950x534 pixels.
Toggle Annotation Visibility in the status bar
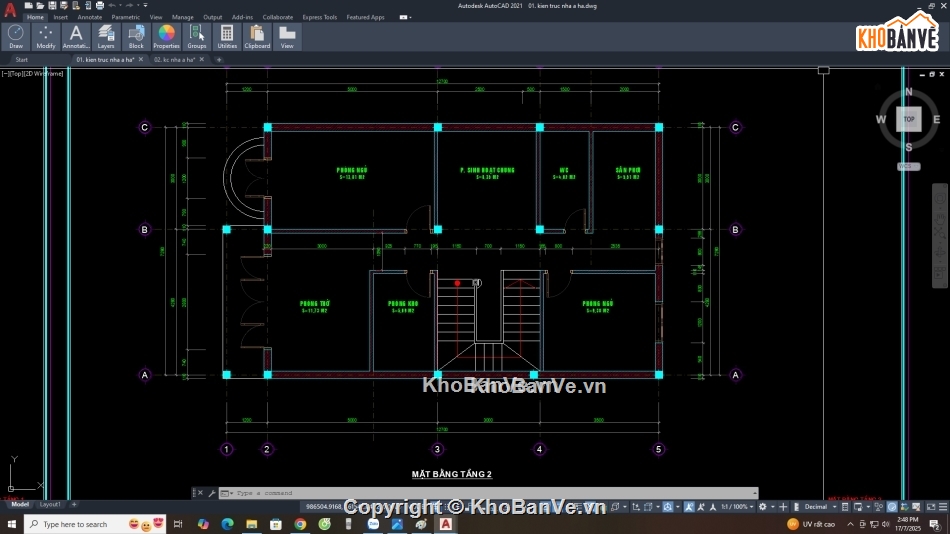click(x=689, y=507)
